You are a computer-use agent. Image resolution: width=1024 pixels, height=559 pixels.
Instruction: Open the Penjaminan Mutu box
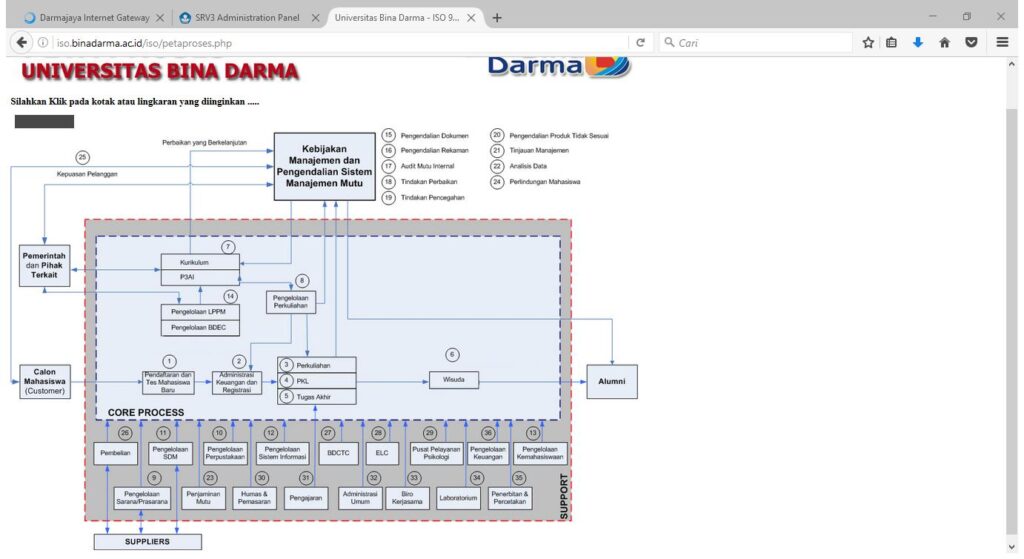[203, 498]
